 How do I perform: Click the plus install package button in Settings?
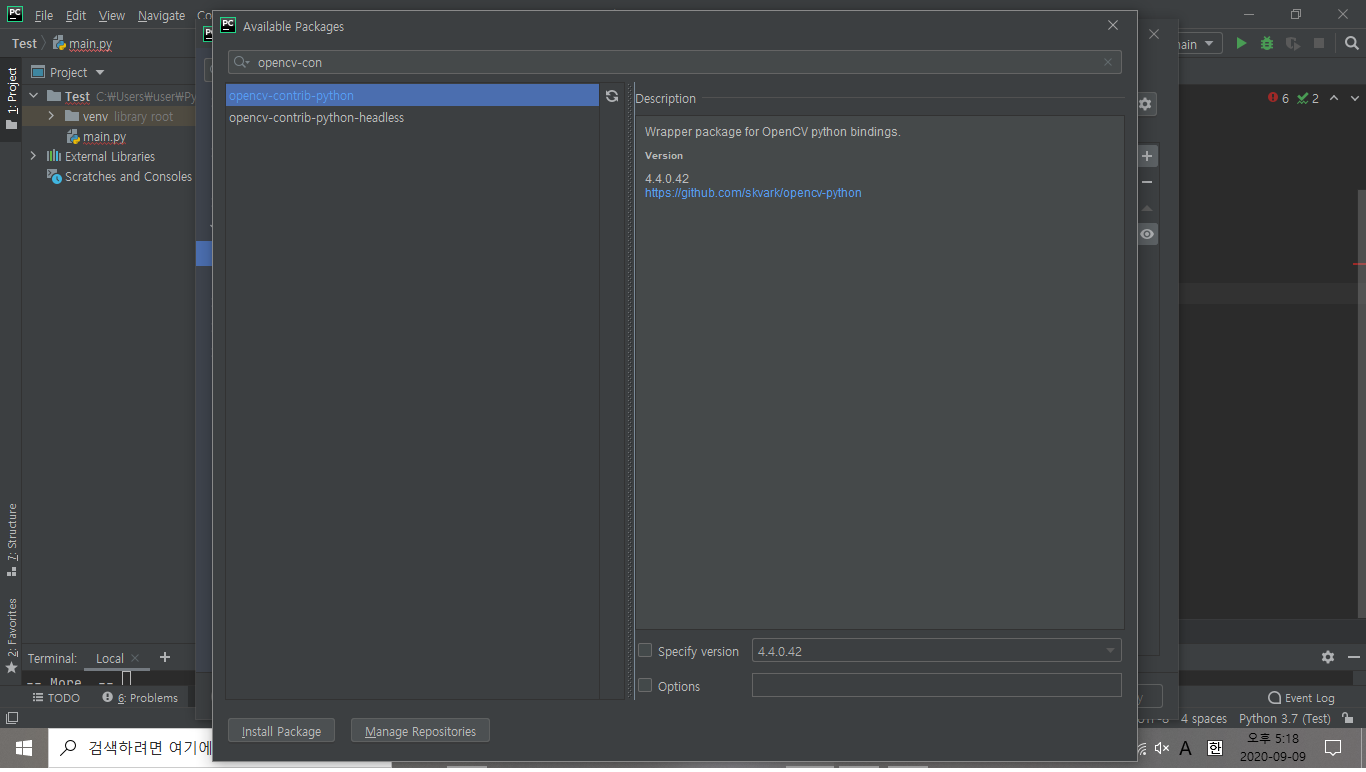(x=1147, y=156)
